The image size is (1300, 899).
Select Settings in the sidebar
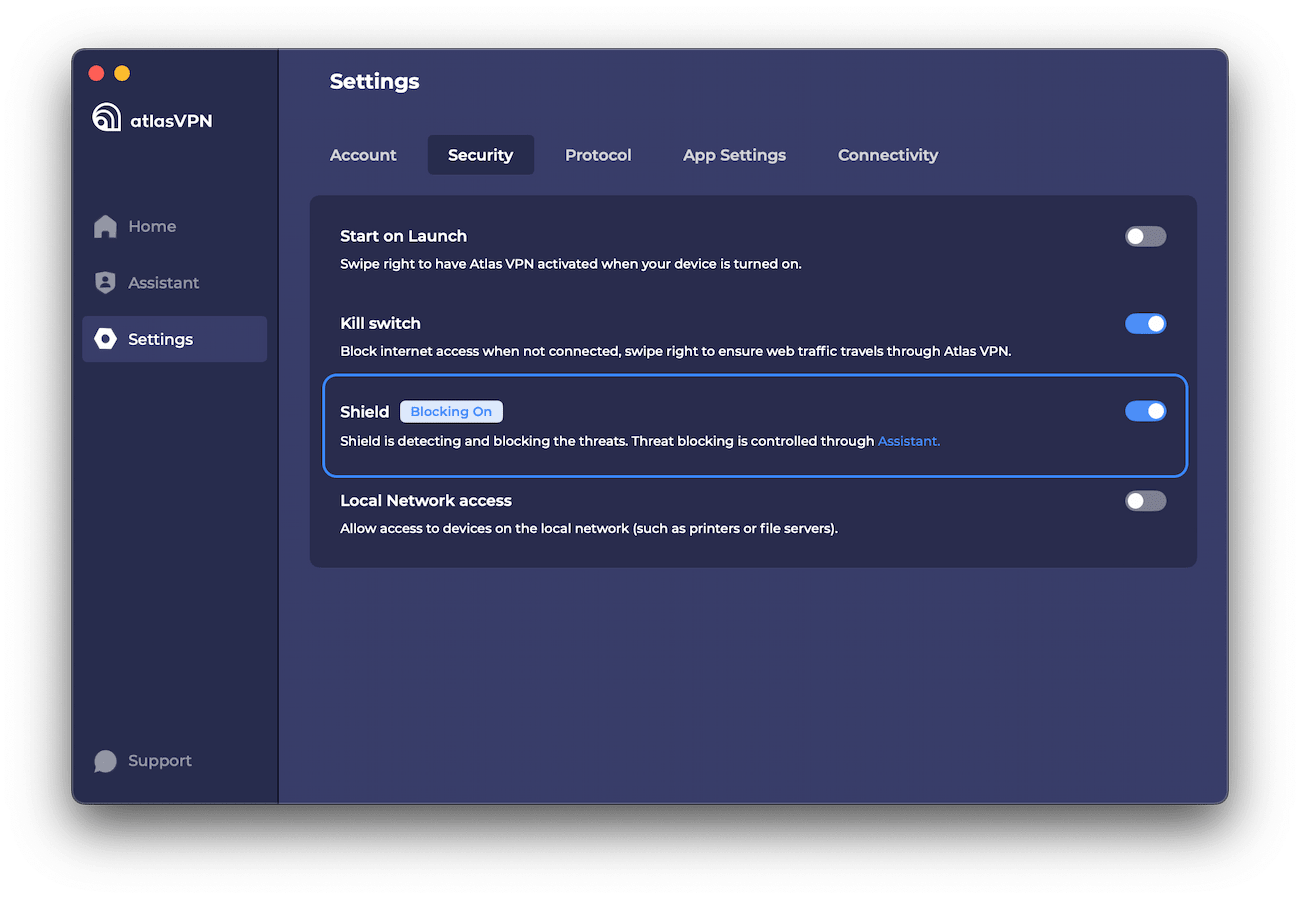175,339
